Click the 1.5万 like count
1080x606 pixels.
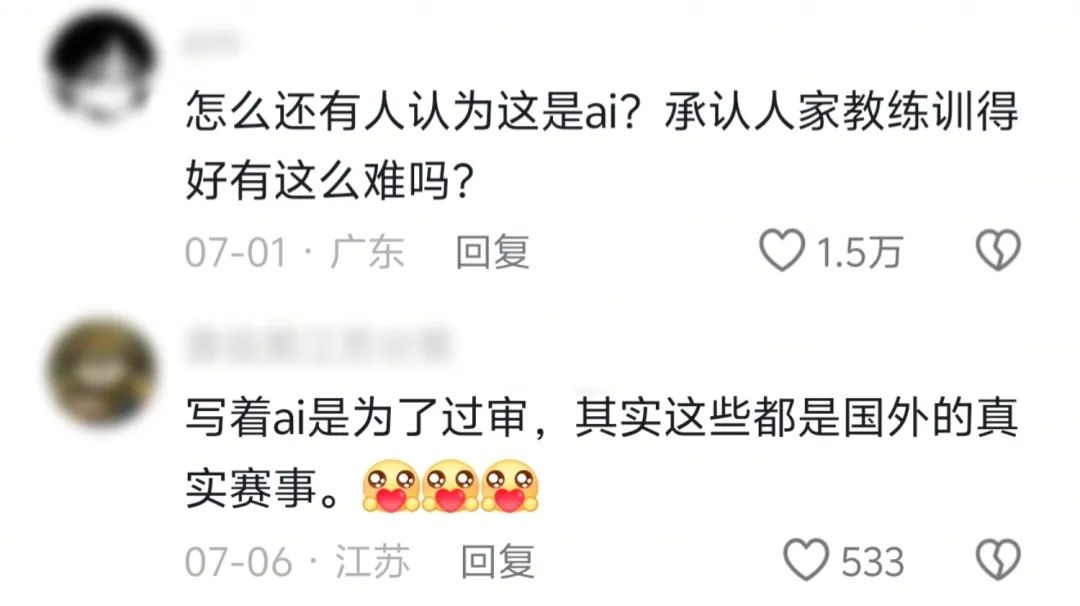(x=859, y=252)
